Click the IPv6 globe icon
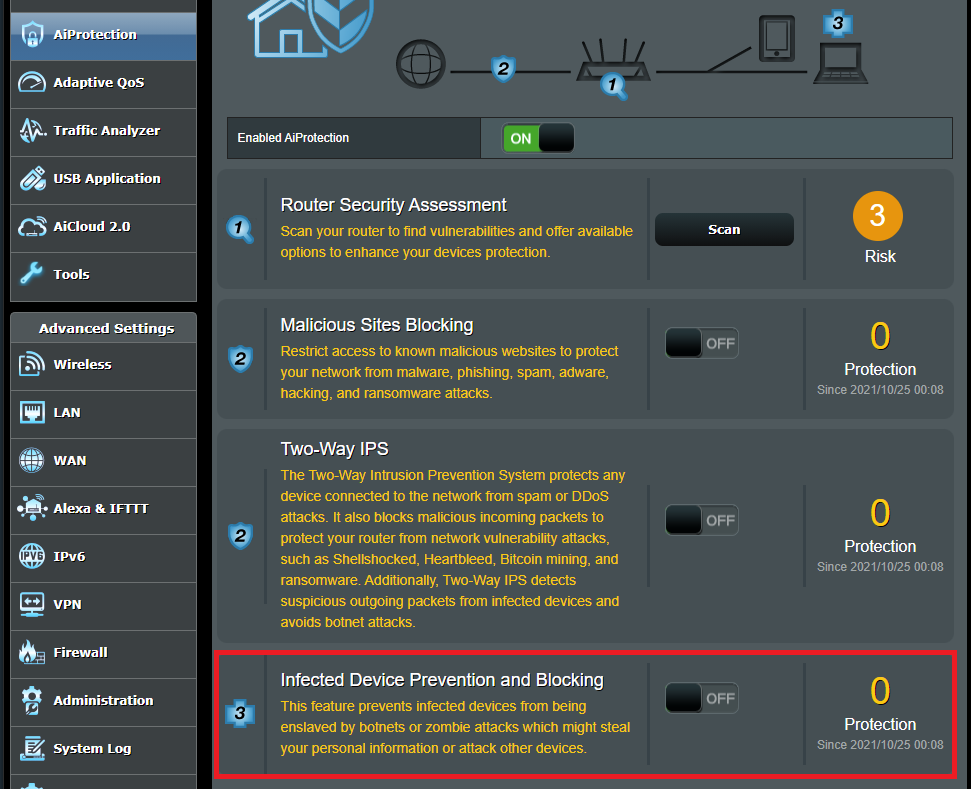 pos(32,556)
